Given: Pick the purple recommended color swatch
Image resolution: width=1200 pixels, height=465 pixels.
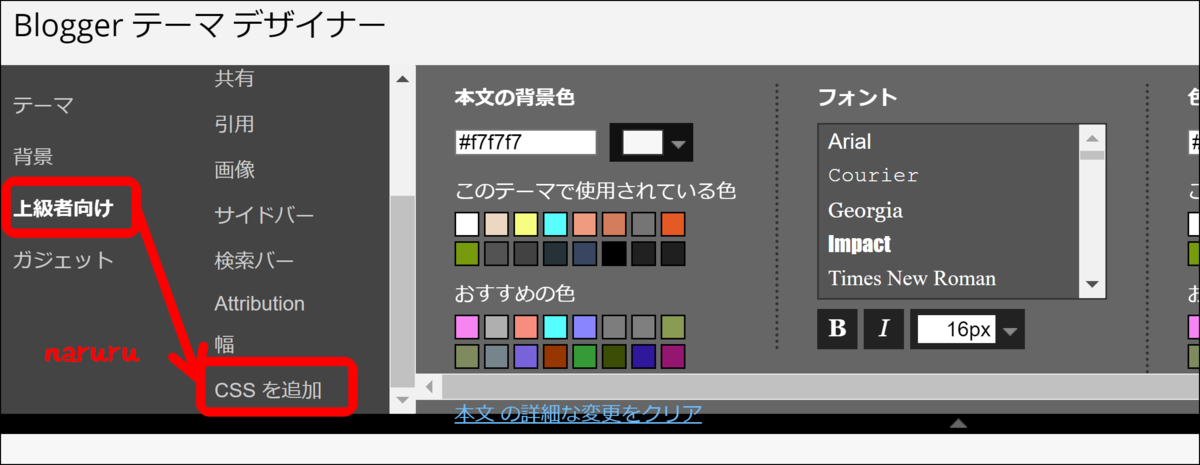Looking at the screenshot, I should (526, 356).
